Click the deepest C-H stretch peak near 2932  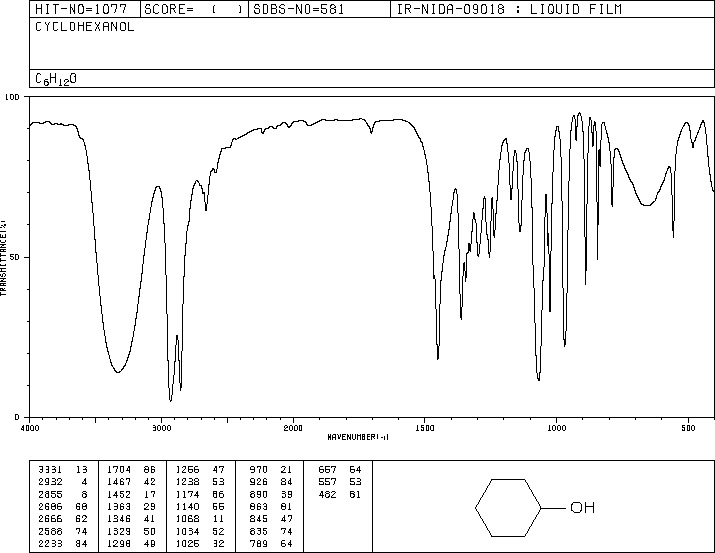tap(170, 400)
